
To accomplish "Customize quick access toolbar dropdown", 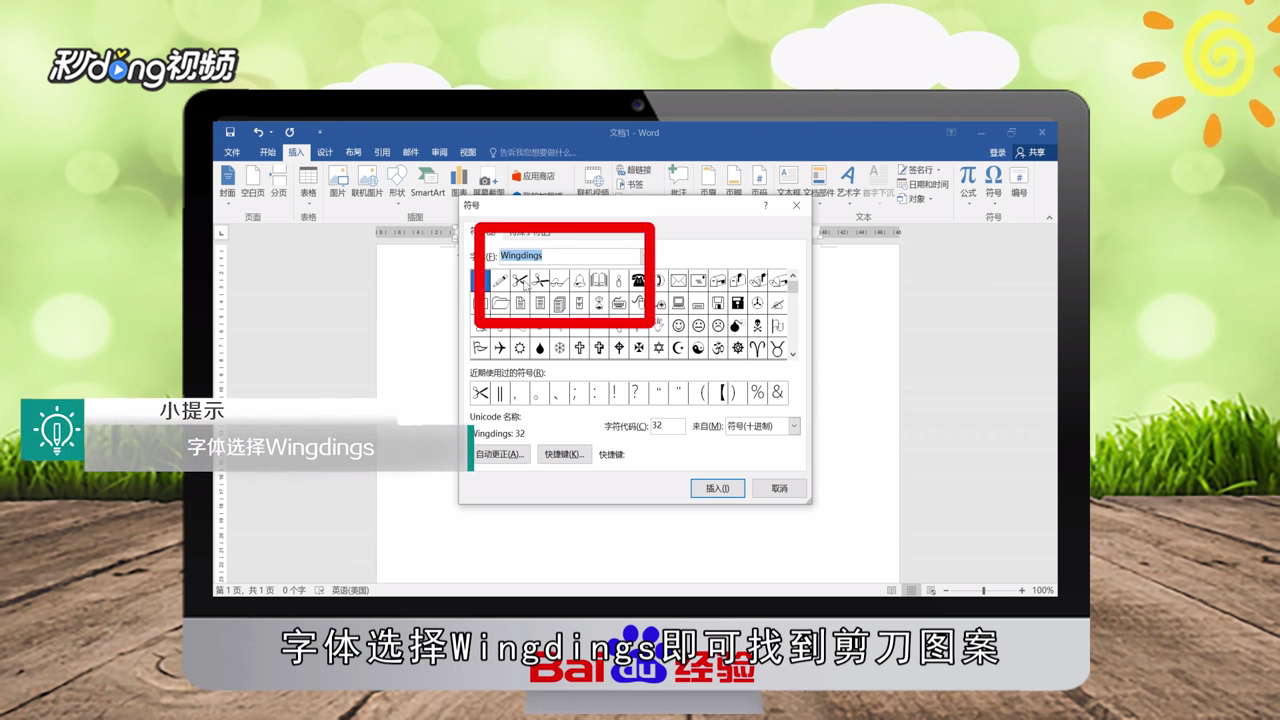I will pyautogui.click(x=320, y=132).
